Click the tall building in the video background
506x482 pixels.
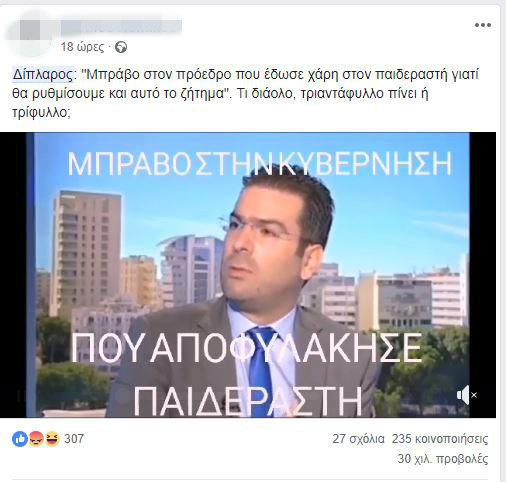85,253
